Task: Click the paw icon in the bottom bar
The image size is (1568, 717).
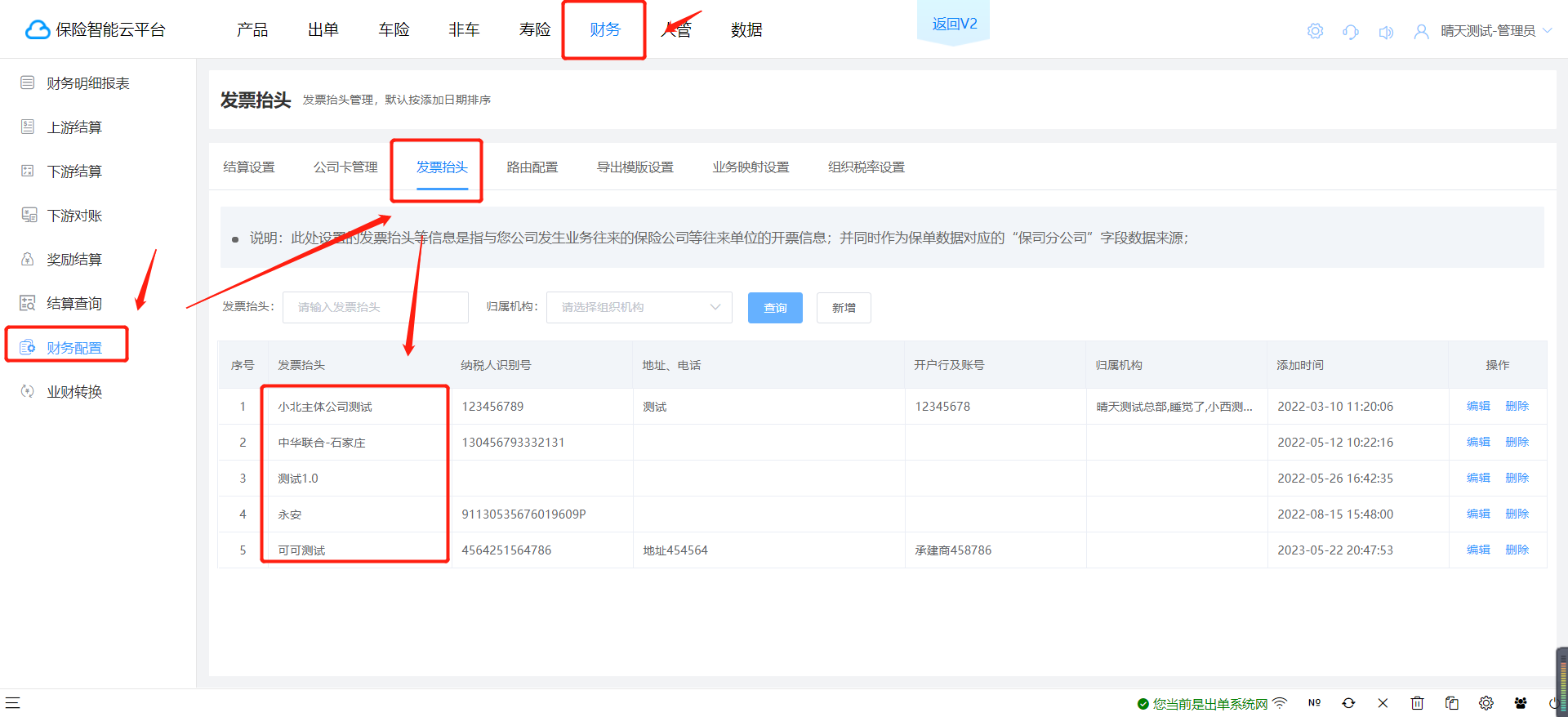Action: click(x=1520, y=702)
